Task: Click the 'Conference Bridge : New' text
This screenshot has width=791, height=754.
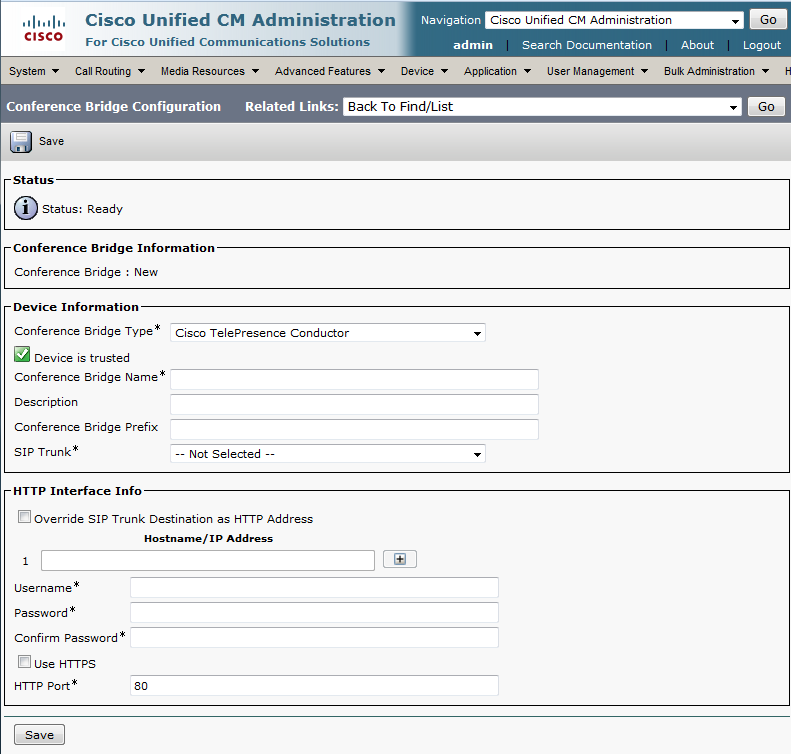Action: click(86, 272)
